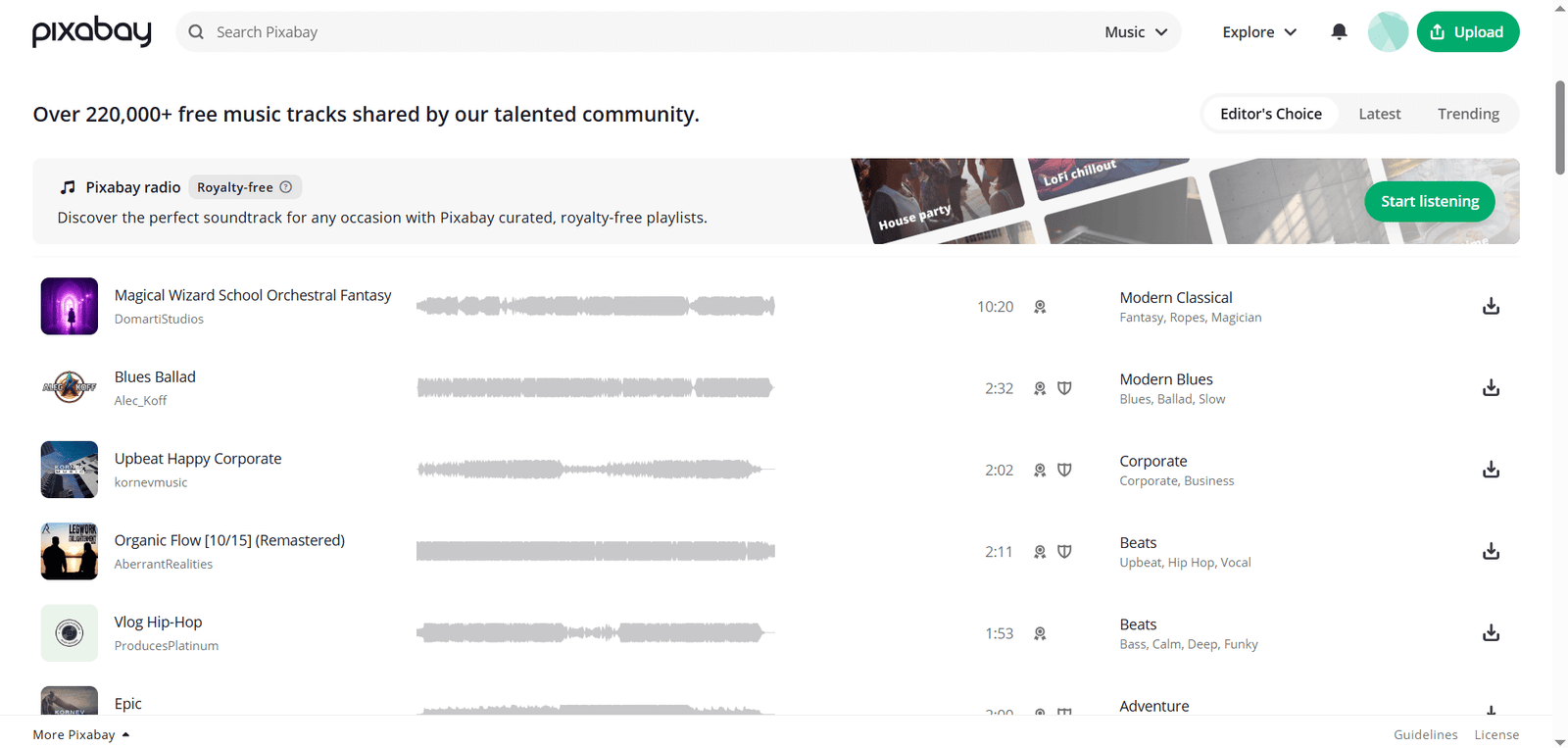
Task: Switch to the Latest tab
Action: click(x=1379, y=114)
